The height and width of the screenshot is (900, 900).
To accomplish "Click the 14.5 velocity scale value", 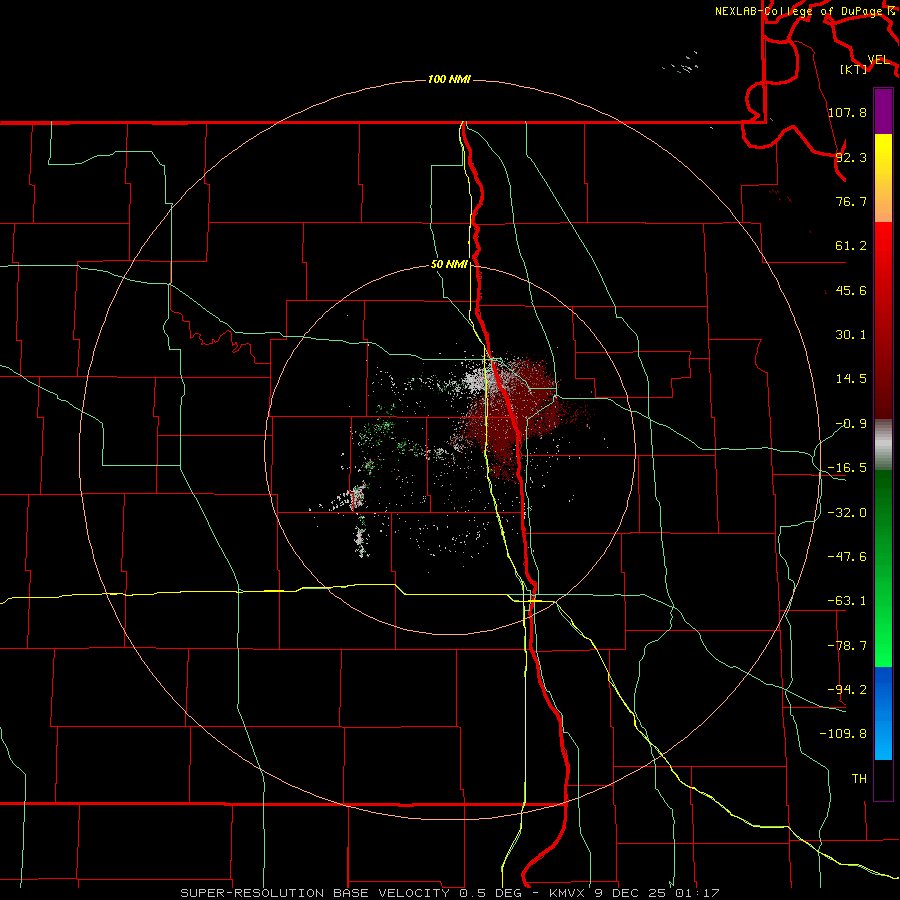I will (851, 379).
